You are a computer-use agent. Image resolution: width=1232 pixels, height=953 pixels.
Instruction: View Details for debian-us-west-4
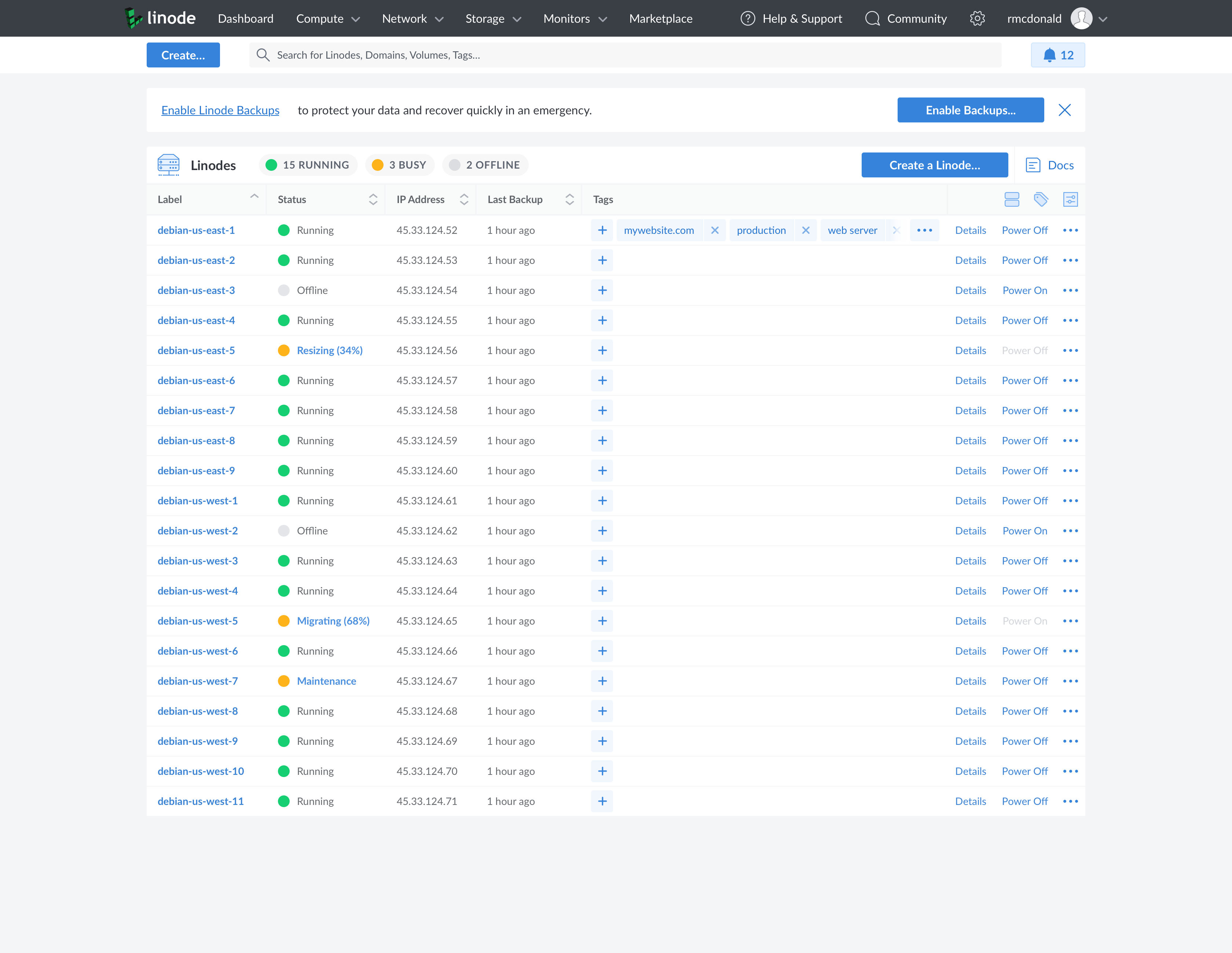pos(970,591)
